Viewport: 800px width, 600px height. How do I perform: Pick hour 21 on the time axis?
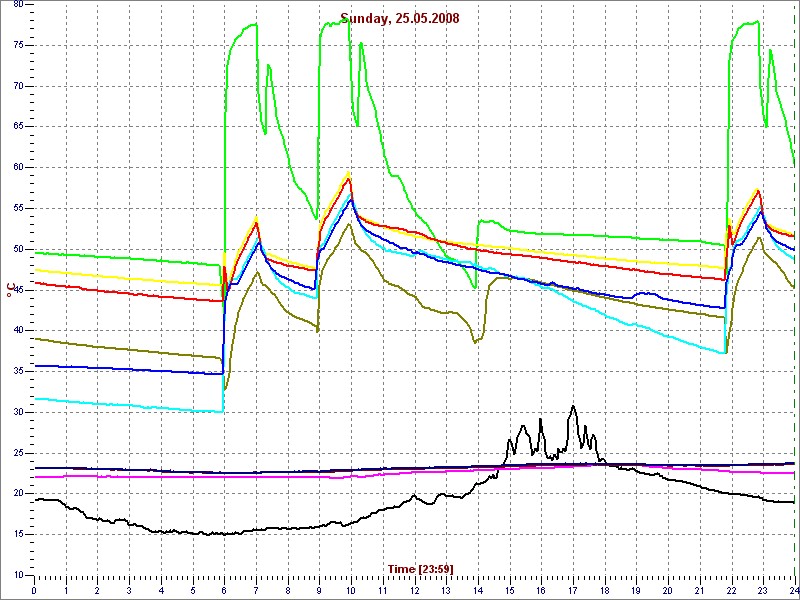click(699, 590)
